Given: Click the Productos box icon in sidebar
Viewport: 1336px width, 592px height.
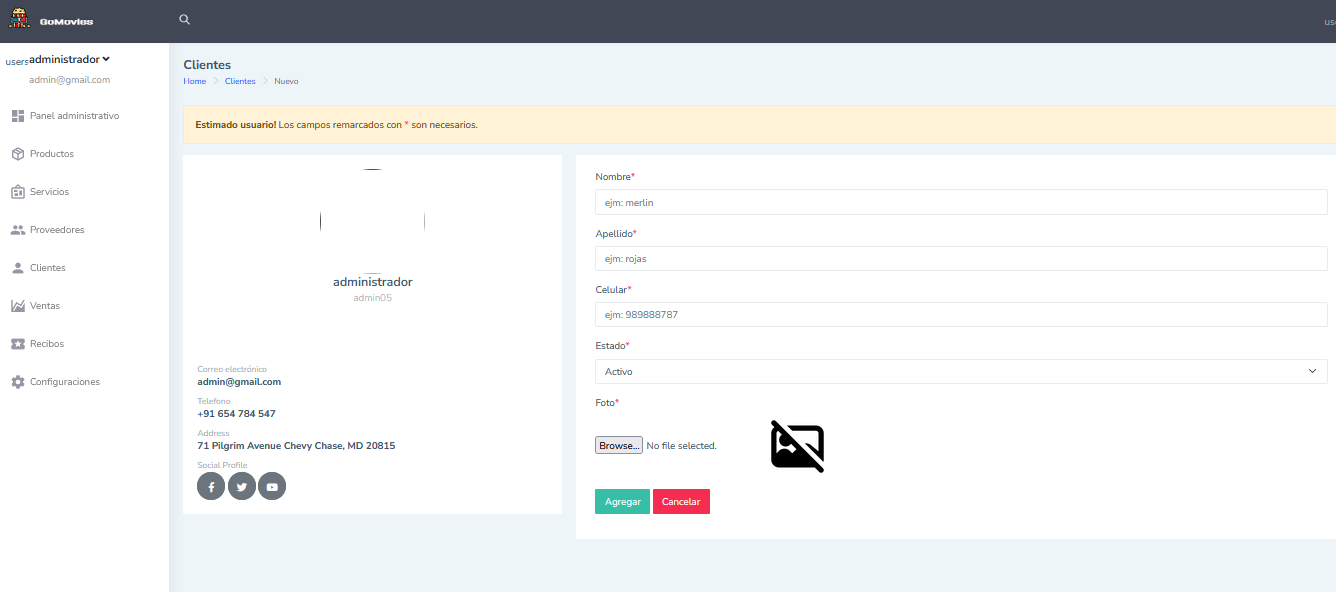Looking at the screenshot, I should 18,154.
